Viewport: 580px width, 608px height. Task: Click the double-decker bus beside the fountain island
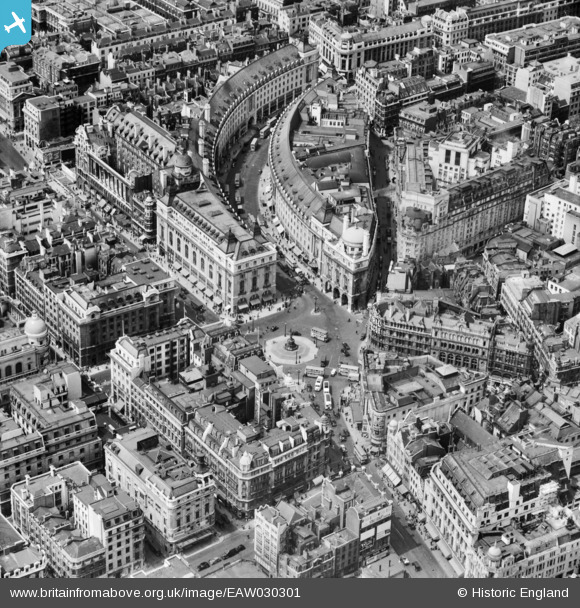(x=320, y=334)
